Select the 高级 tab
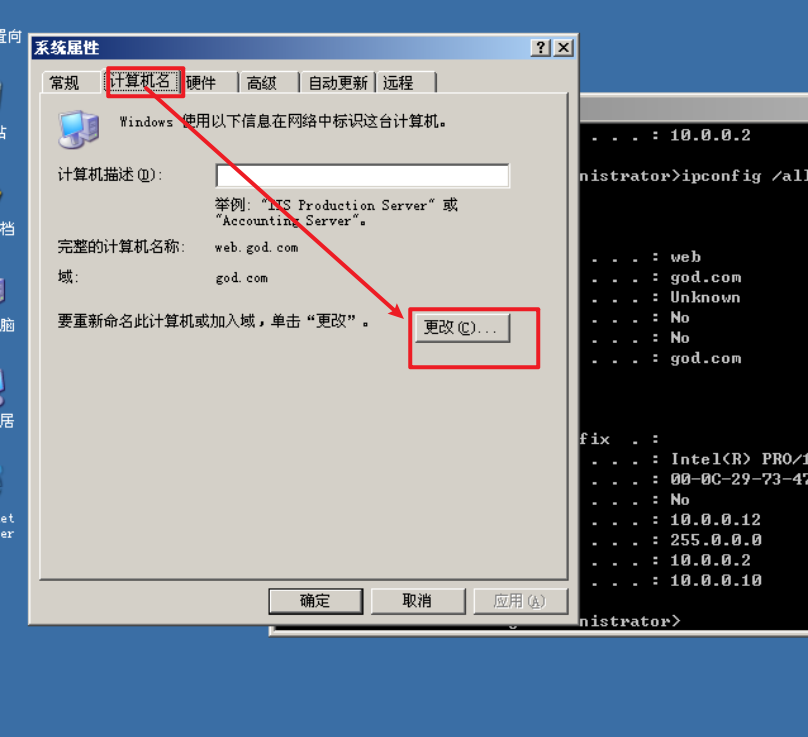 click(x=268, y=82)
